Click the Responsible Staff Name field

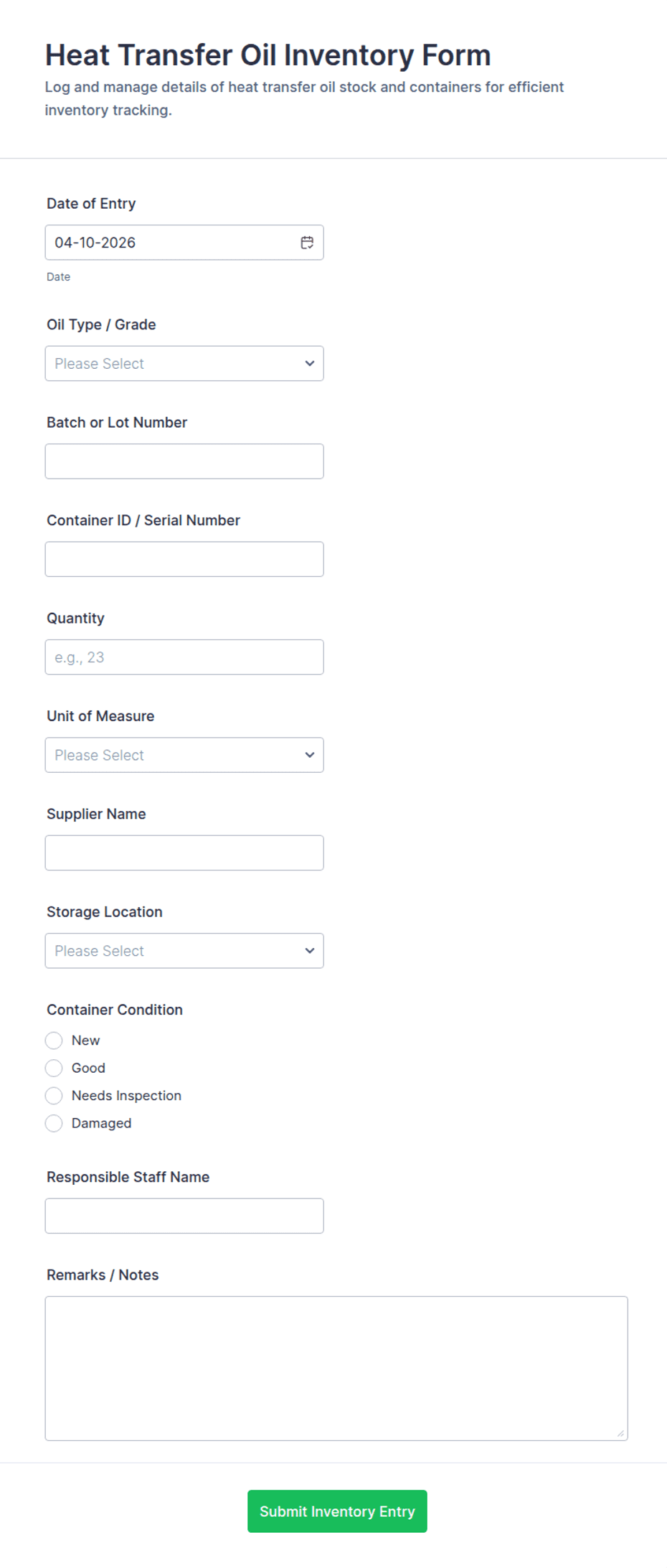tap(184, 1216)
